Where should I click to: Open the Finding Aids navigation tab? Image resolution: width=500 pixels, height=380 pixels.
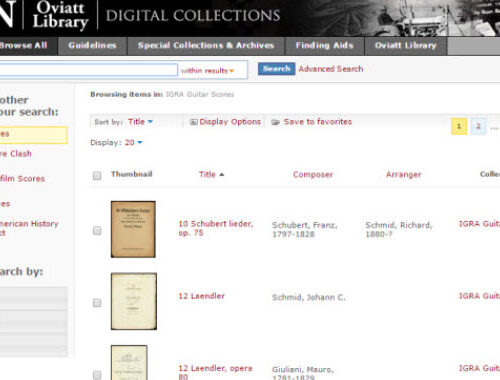(x=324, y=46)
